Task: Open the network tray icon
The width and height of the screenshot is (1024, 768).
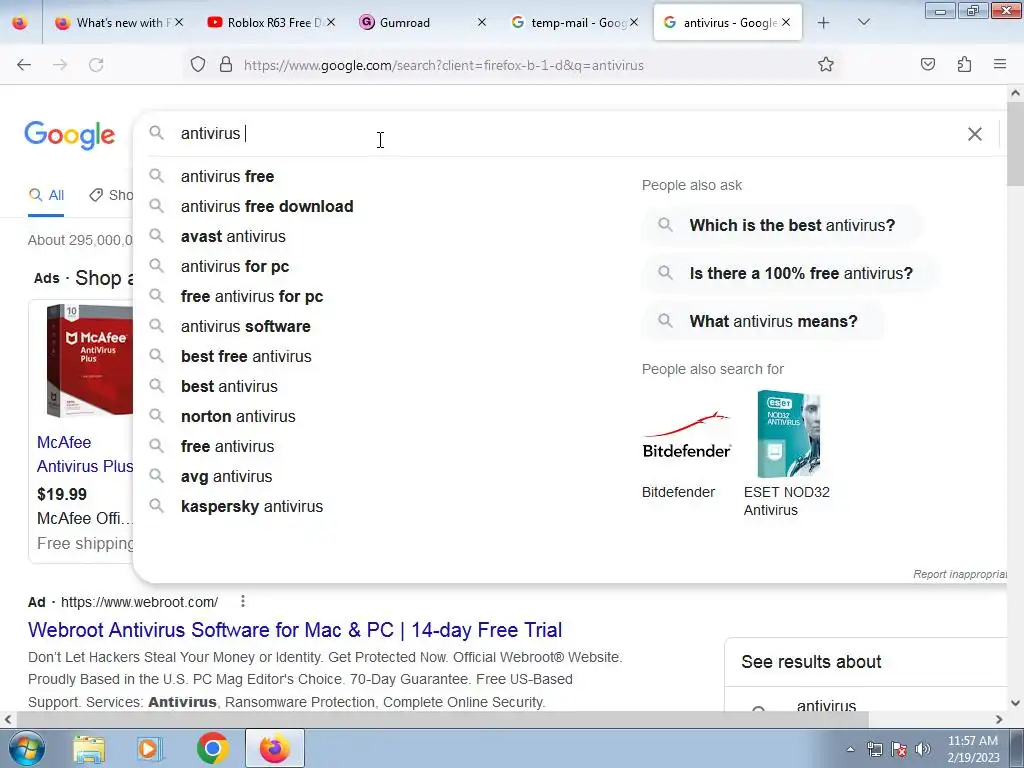Action: 874,749
